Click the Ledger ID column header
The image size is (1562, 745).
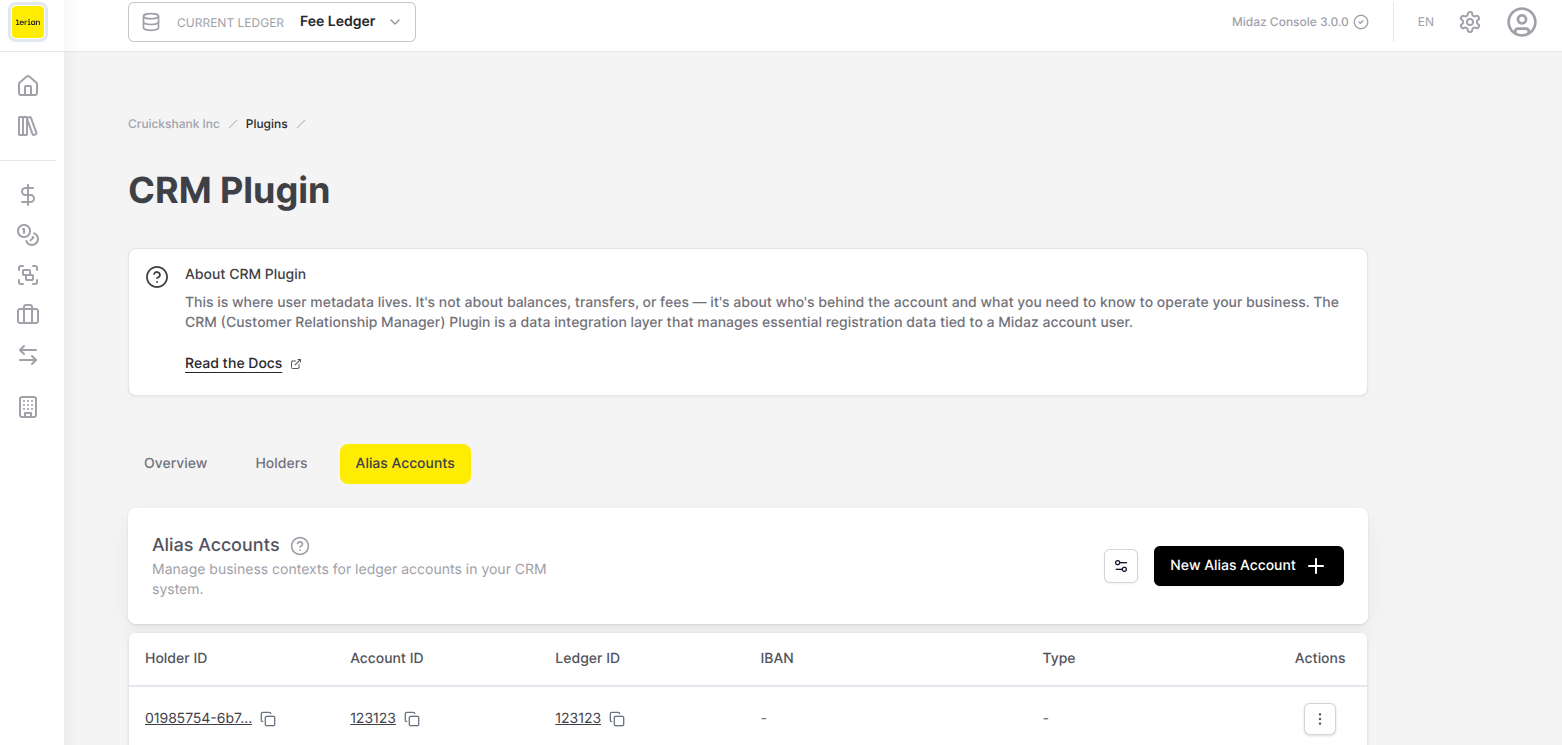(588, 658)
